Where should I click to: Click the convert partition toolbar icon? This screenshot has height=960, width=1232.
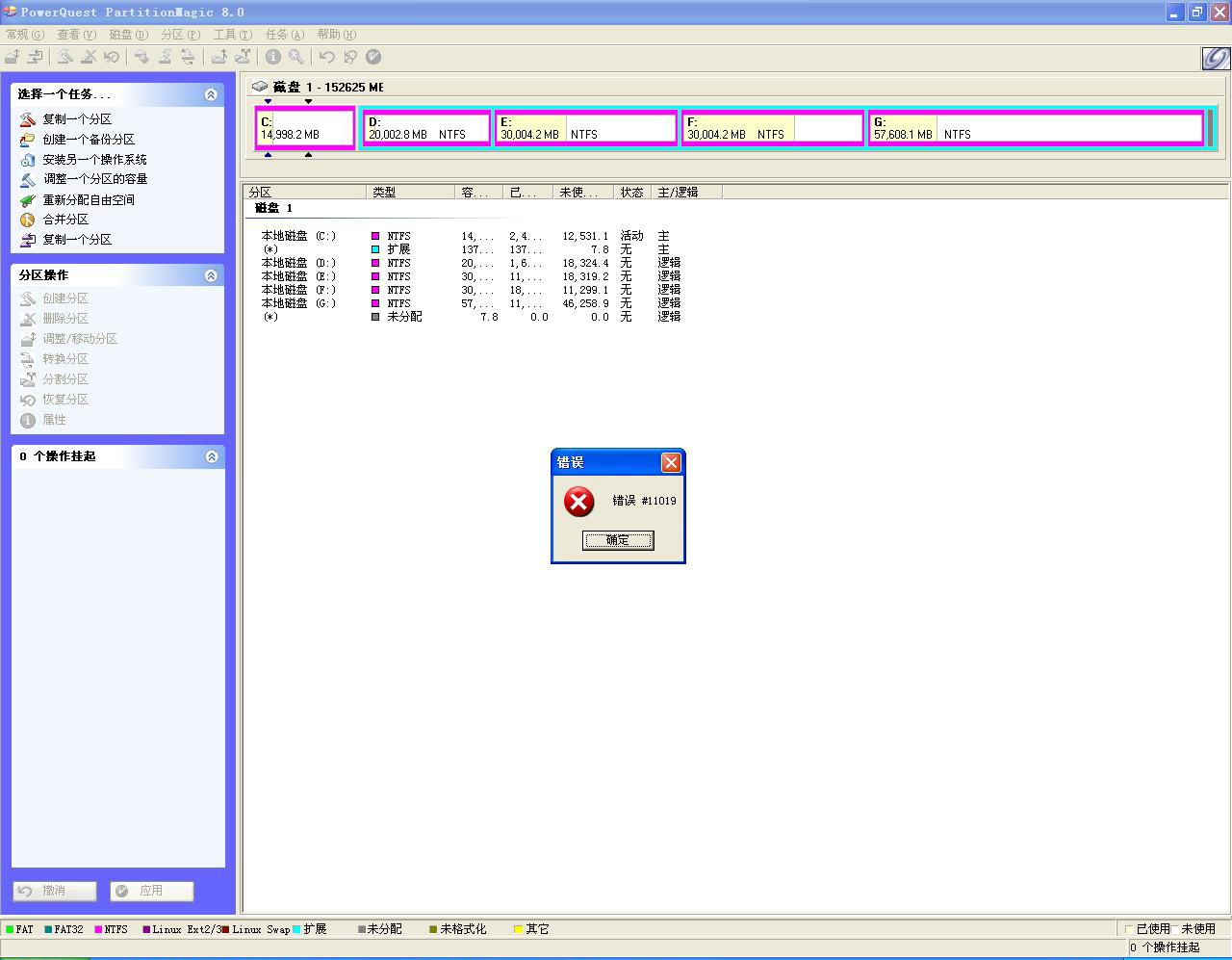coord(188,57)
